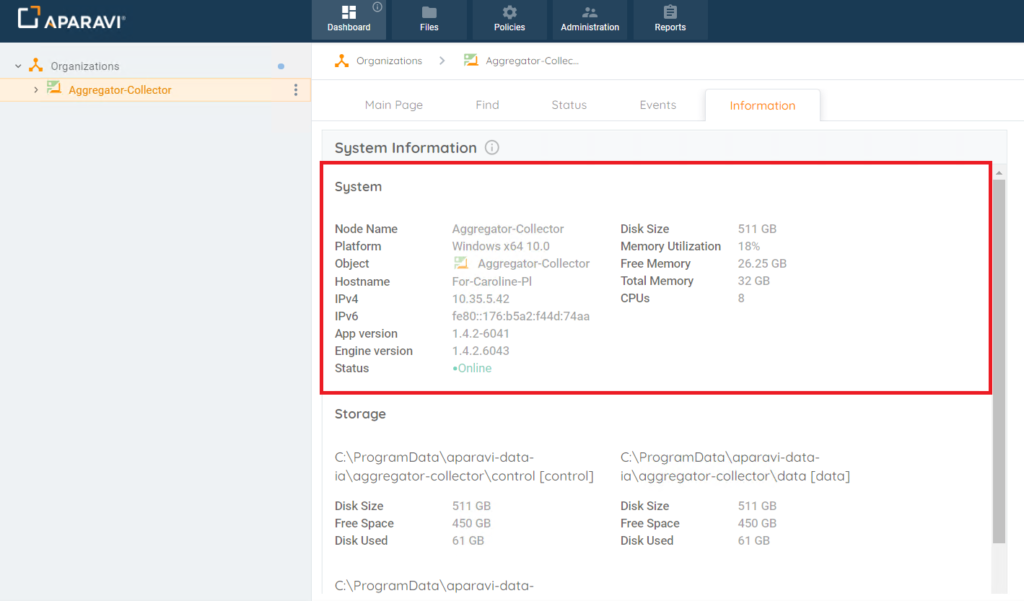Select the Information tab
This screenshot has width=1024, height=601.
point(762,106)
